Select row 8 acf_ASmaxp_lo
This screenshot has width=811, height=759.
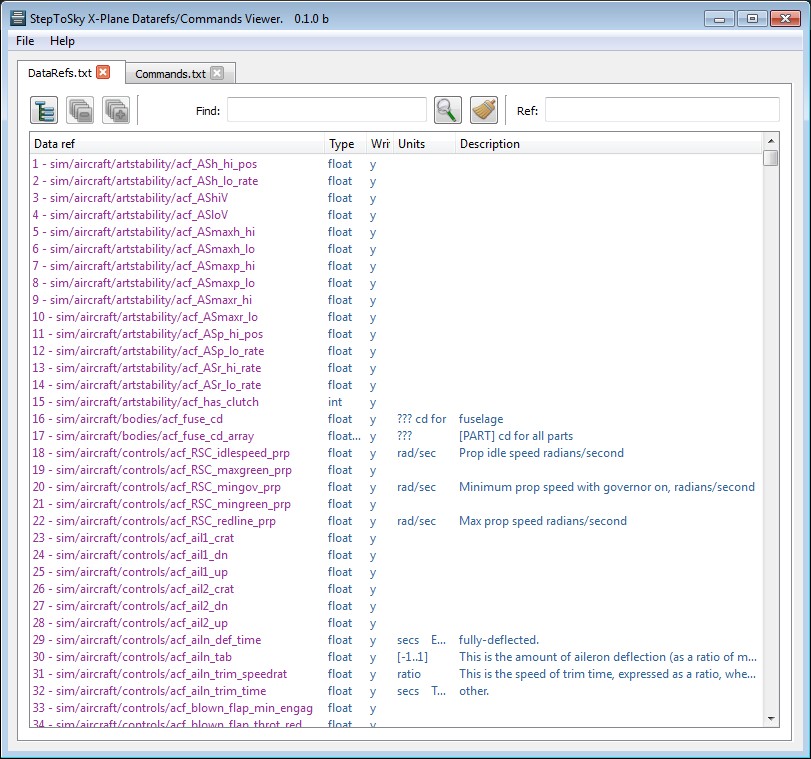(396, 283)
